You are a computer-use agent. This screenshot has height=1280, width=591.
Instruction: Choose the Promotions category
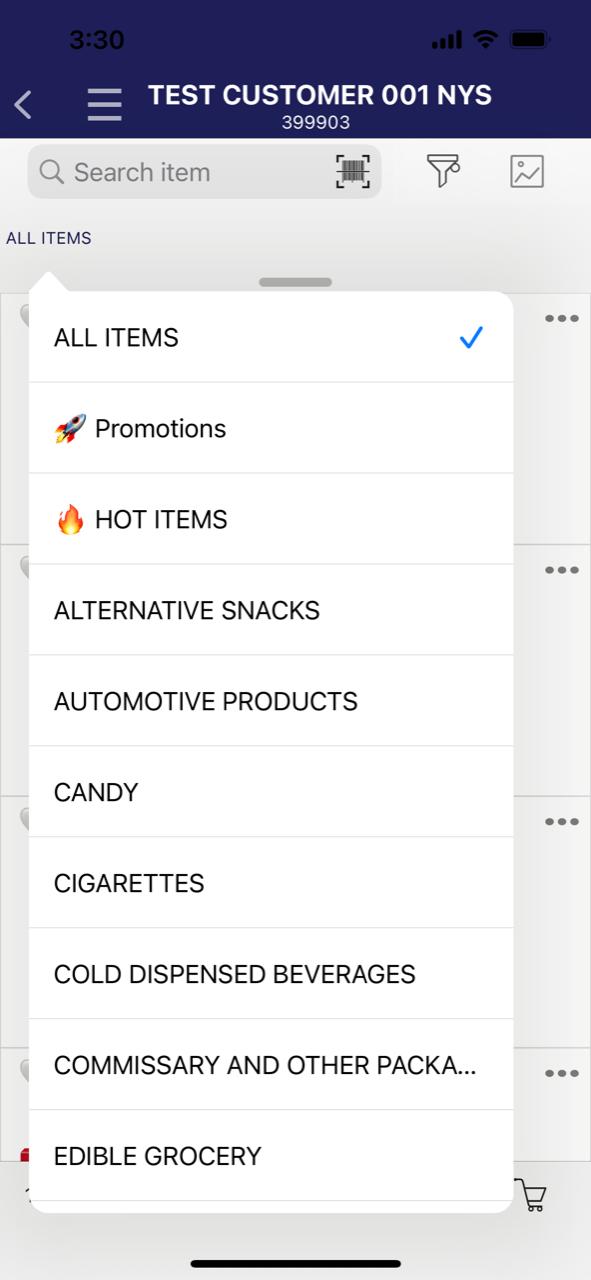(x=271, y=428)
